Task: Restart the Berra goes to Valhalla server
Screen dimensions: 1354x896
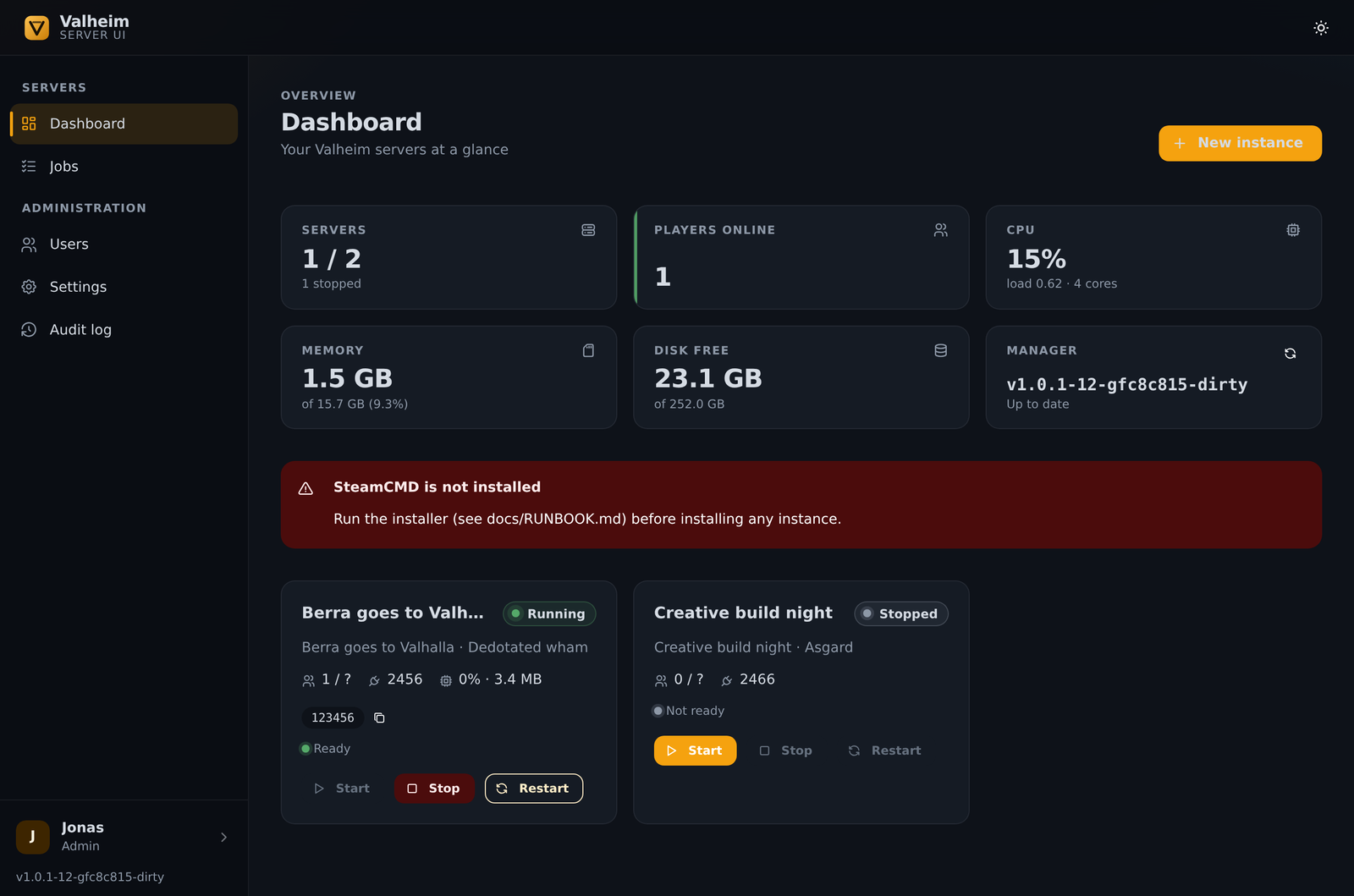Action: [x=533, y=789]
